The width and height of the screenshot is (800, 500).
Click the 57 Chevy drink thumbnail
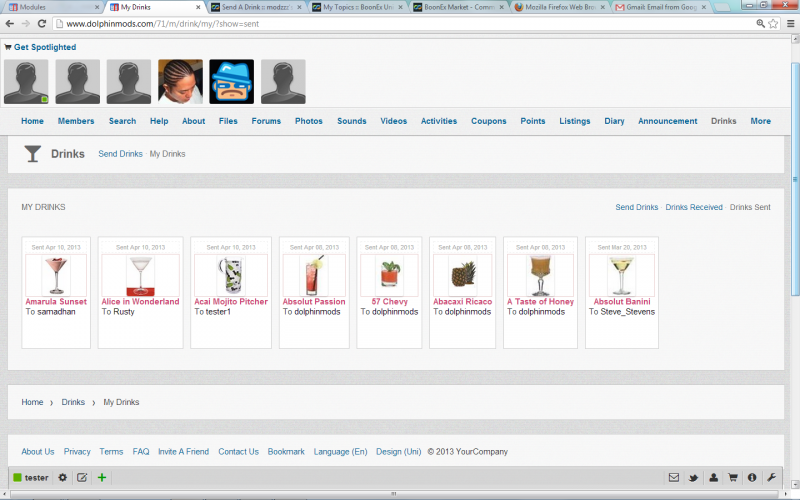tap(389, 275)
